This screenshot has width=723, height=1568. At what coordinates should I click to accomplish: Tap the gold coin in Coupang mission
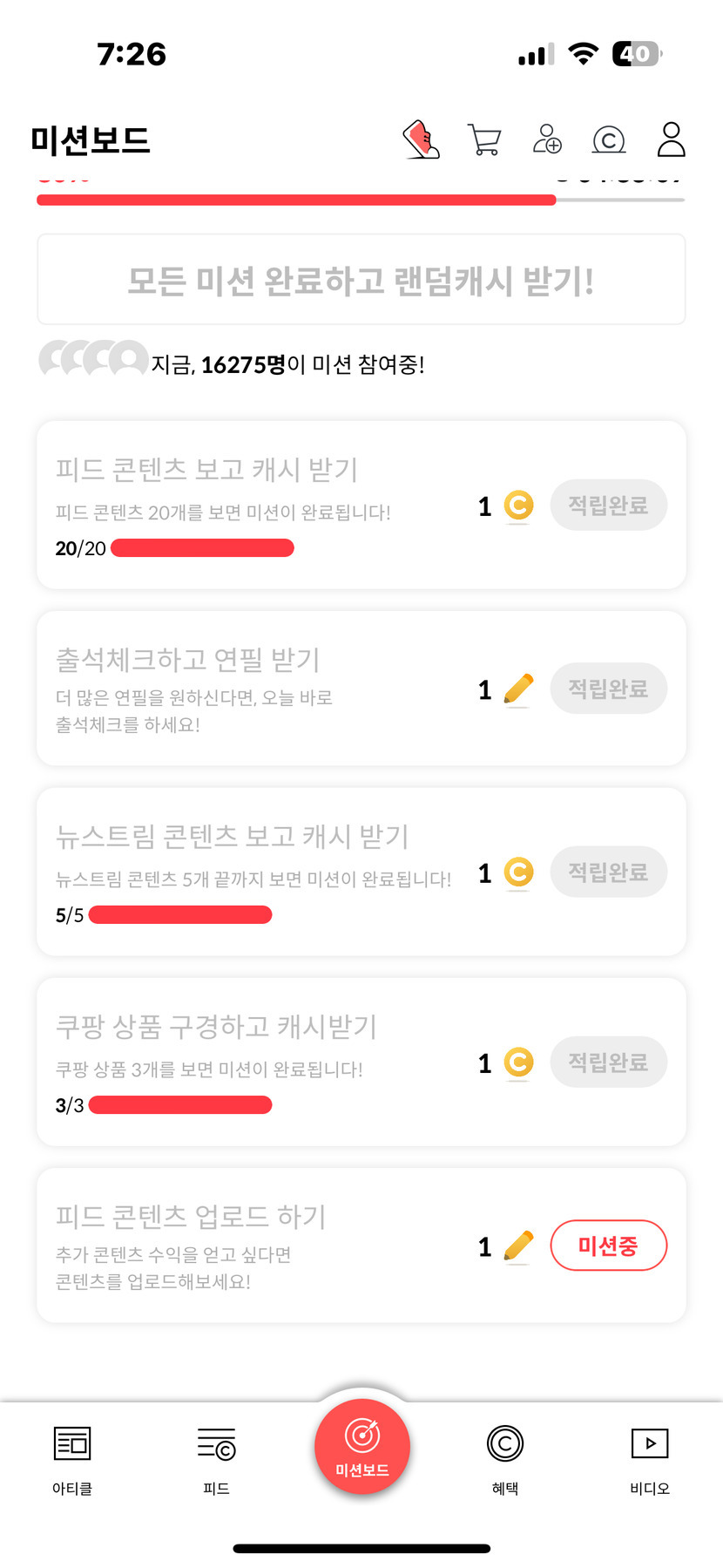[x=518, y=1062]
